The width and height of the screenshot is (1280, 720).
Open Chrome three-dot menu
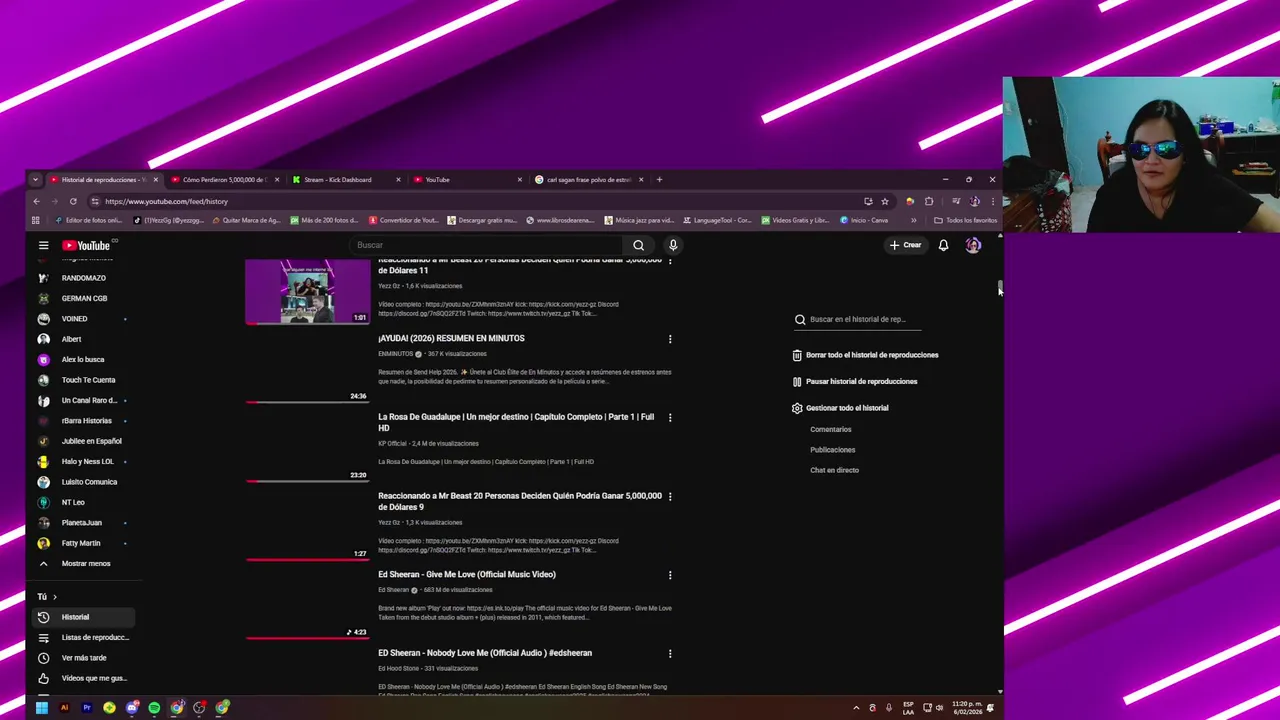pos(992,201)
